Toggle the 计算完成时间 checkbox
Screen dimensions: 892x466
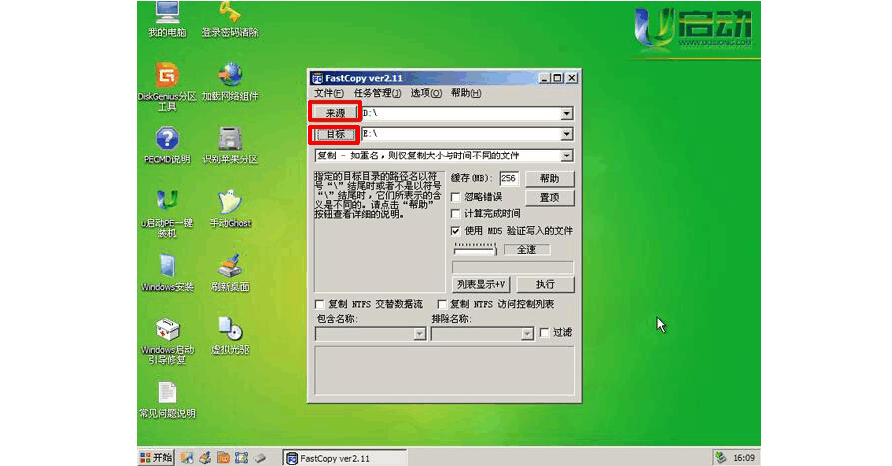[456, 213]
